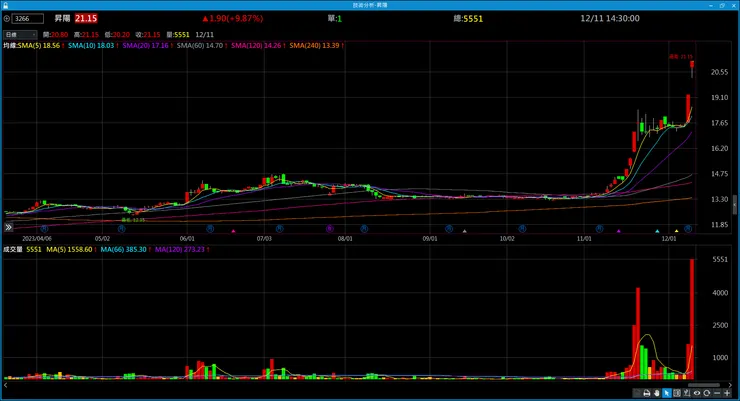
Task: Zoom out with the minus icon
Action: (x=717, y=393)
